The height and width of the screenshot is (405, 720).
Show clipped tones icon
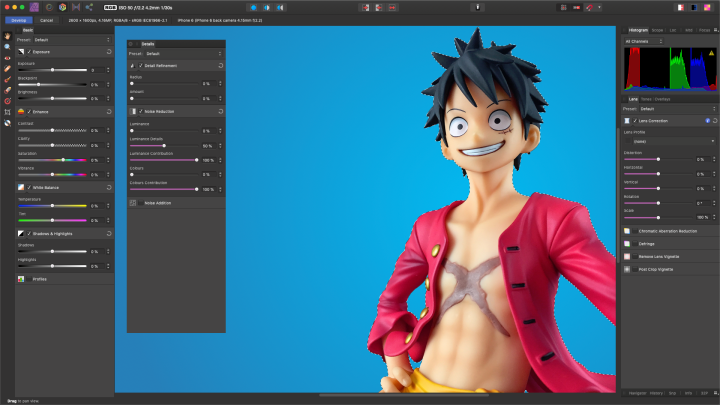point(707,7)
